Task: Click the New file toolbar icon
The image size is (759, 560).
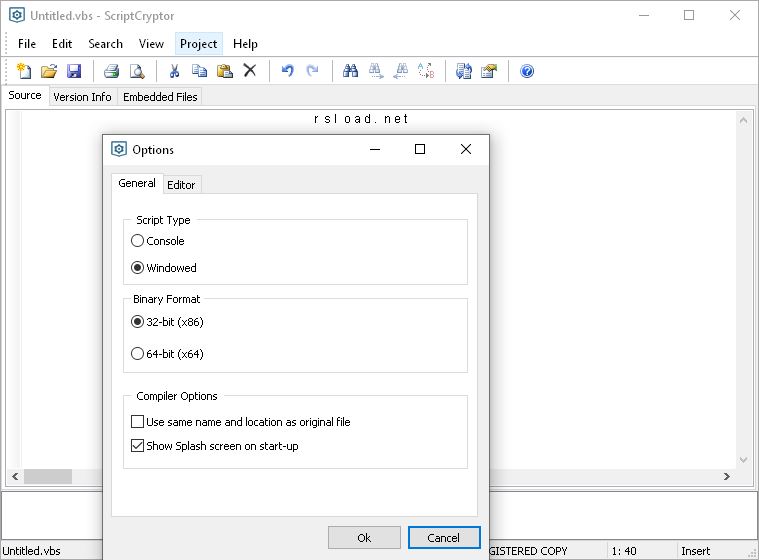Action: click(24, 71)
